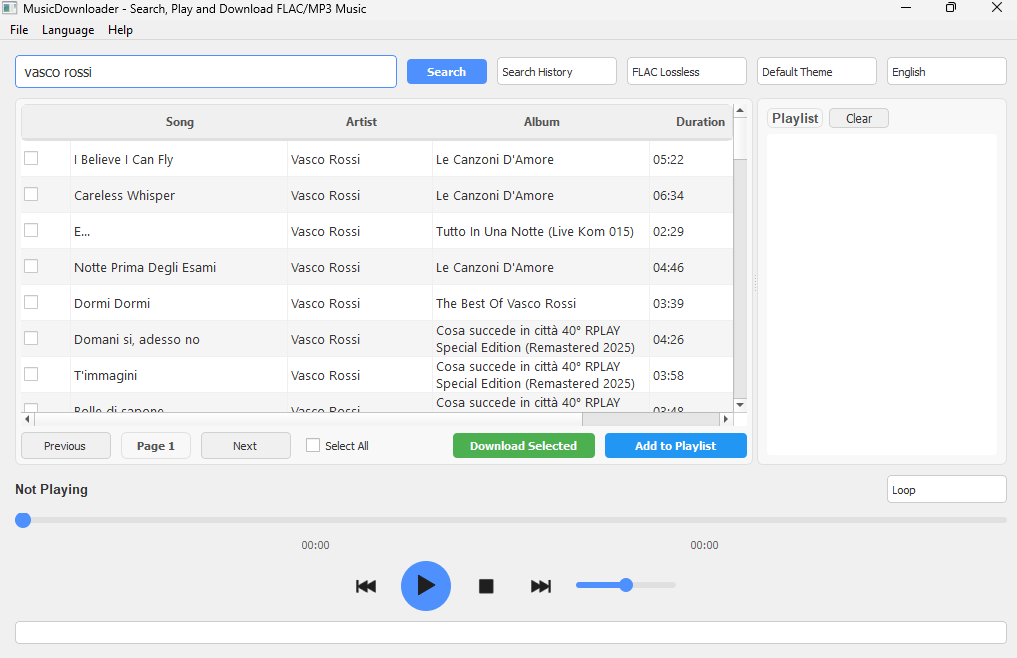Click the left arrow of horizontal scrollbar
1017x658 pixels.
pyautogui.click(x=27, y=419)
